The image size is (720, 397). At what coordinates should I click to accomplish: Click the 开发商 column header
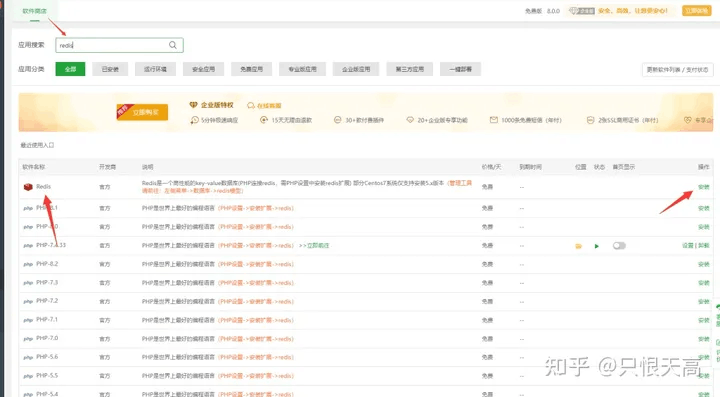coord(107,167)
